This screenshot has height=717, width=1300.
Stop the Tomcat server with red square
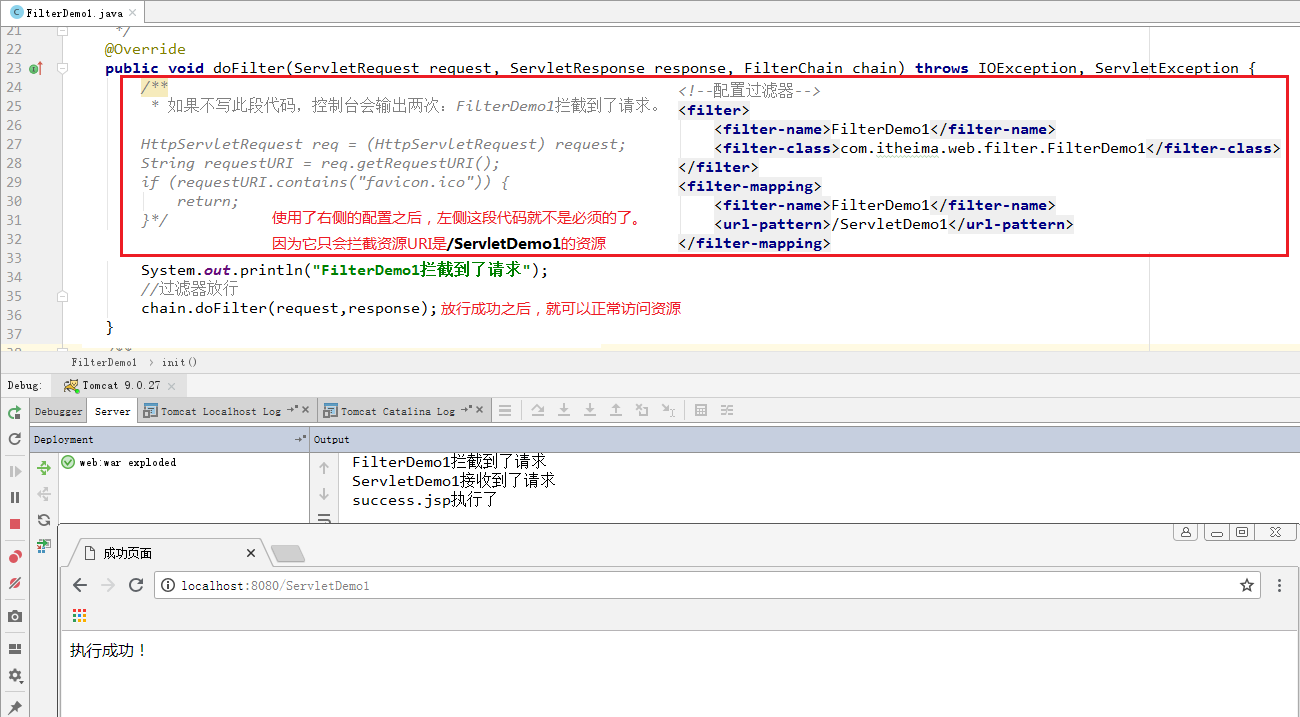pos(14,524)
